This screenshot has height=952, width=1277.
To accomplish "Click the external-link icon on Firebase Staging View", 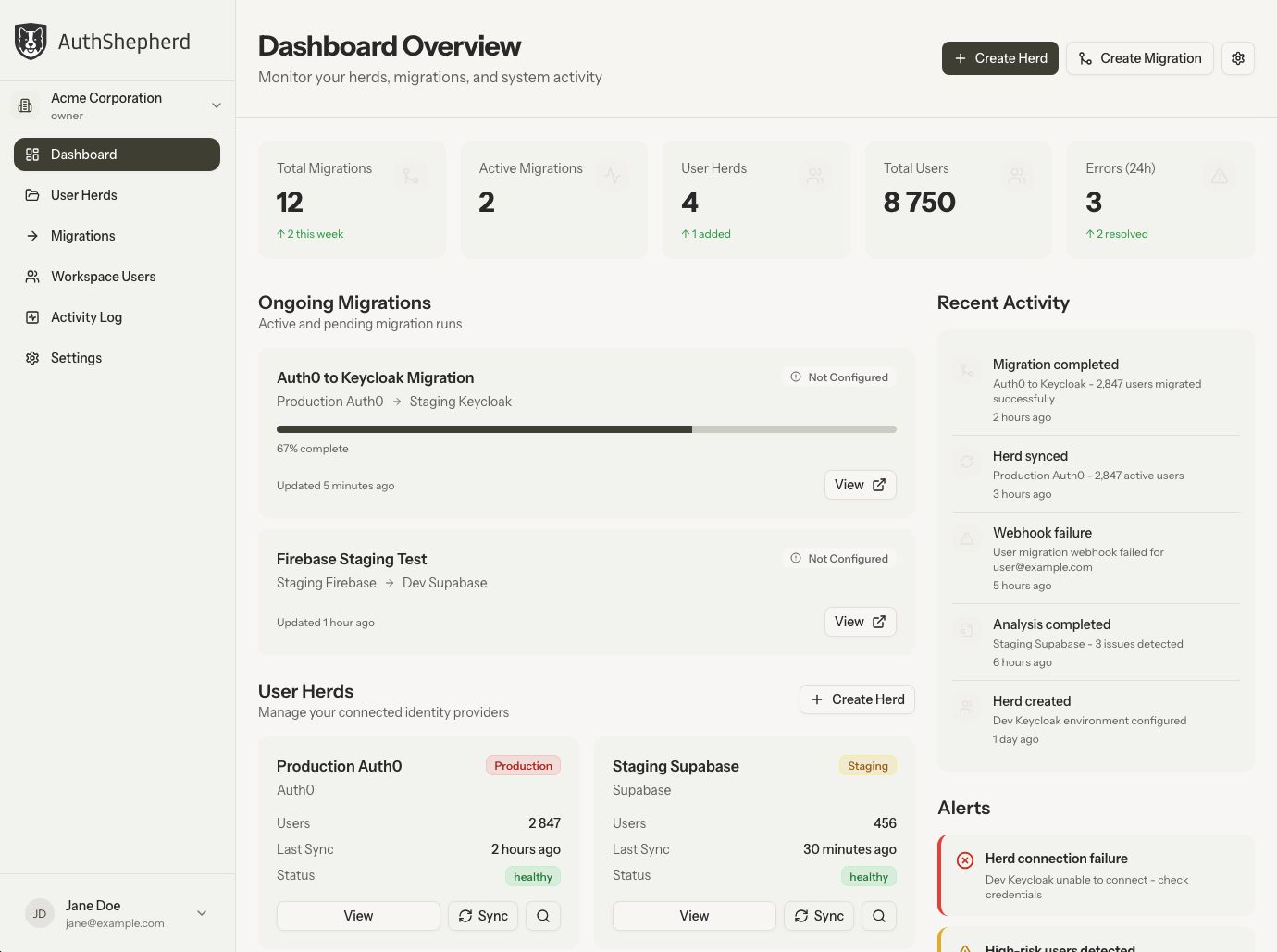I will click(x=877, y=621).
